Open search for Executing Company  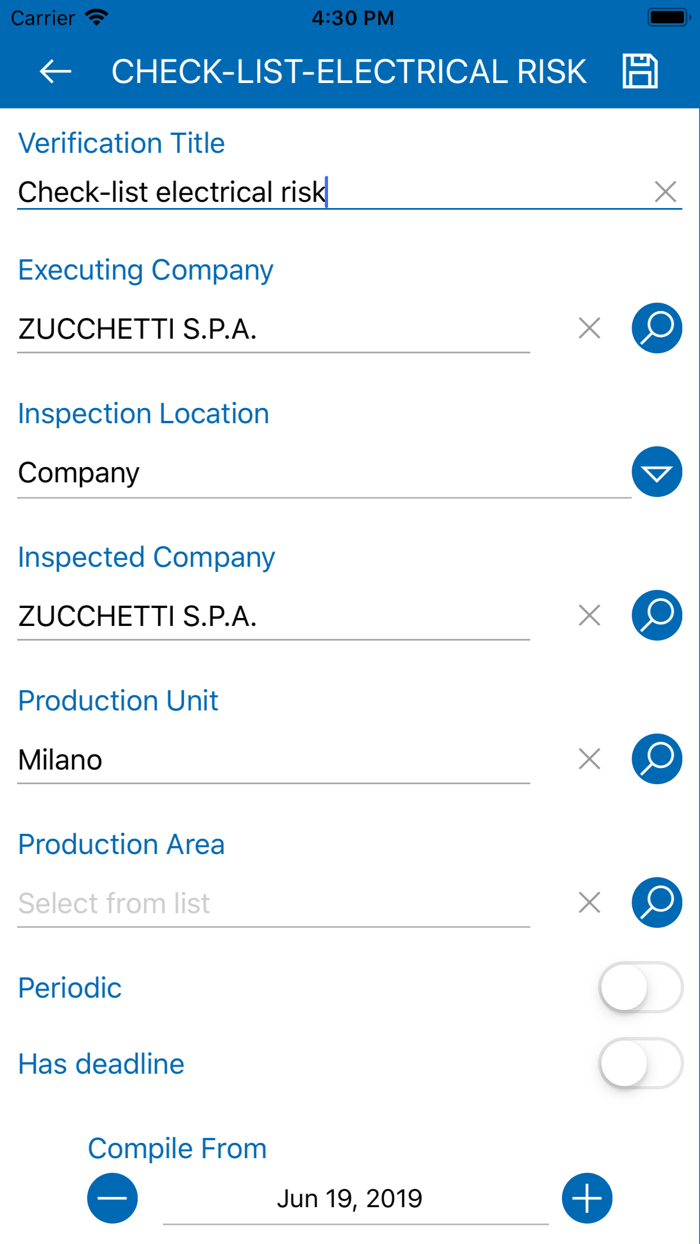(x=656, y=328)
